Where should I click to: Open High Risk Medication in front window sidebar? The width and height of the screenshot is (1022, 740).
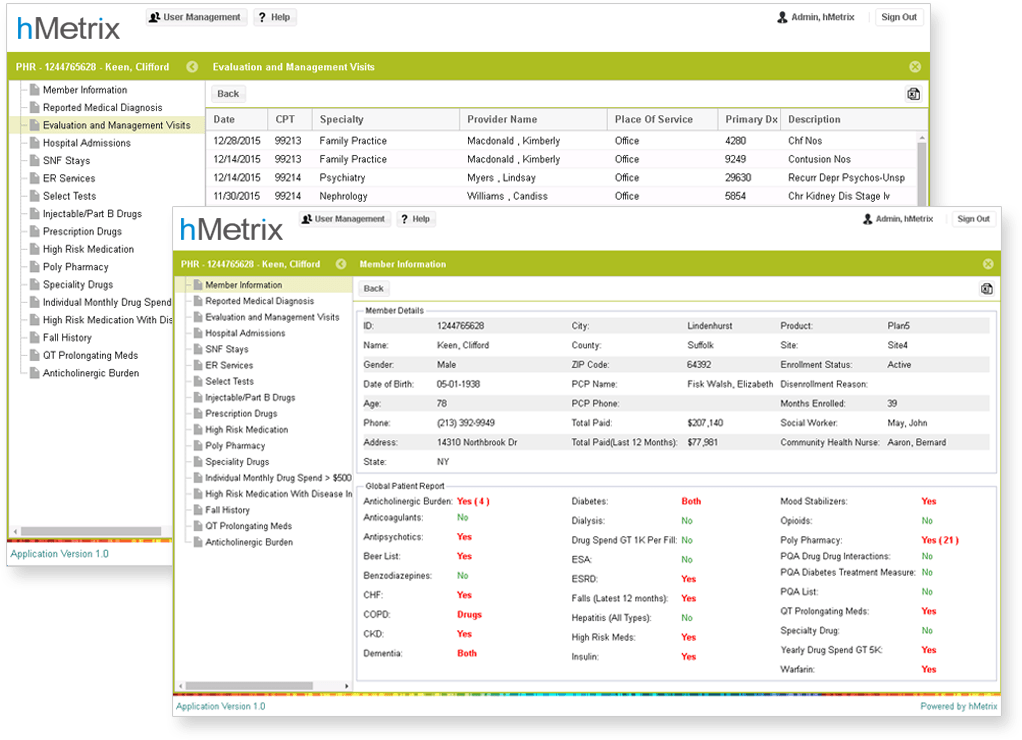point(246,430)
